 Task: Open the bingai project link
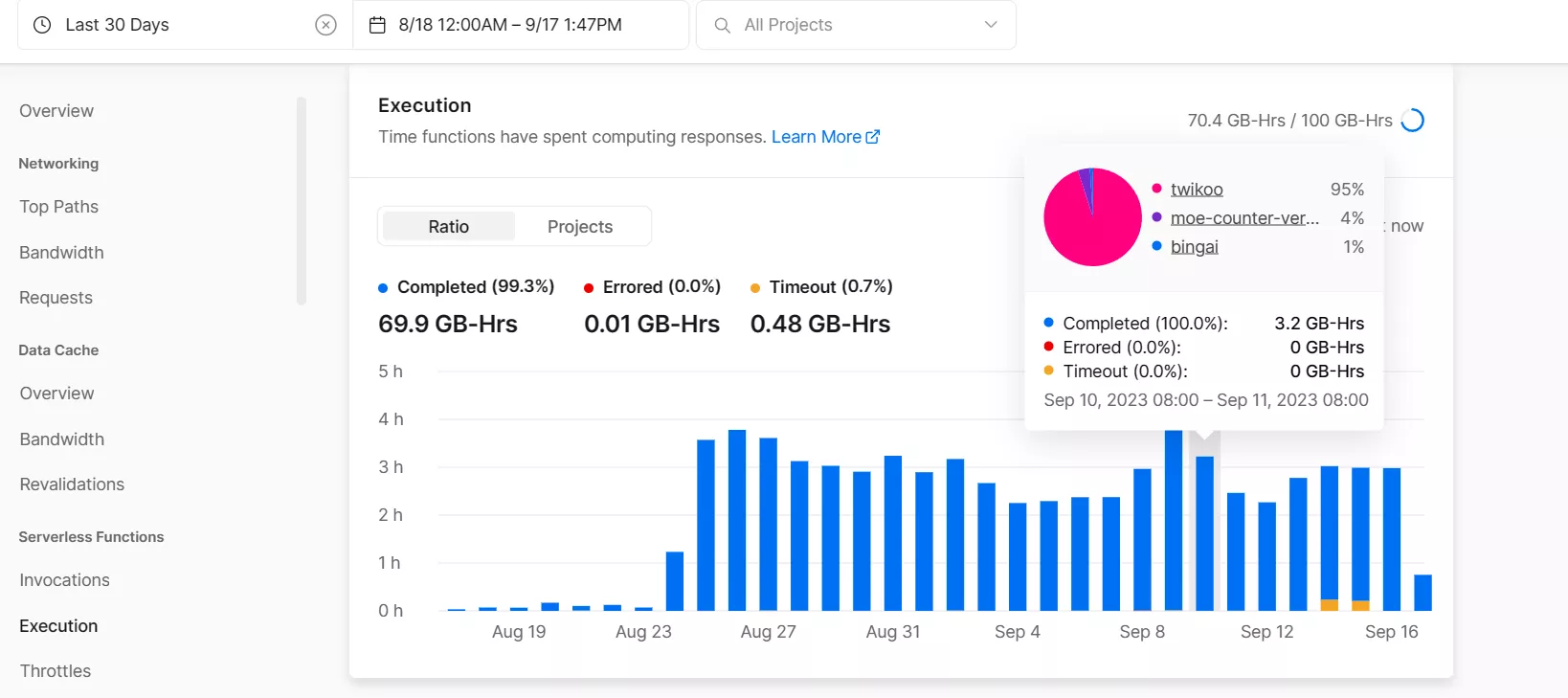coord(1194,247)
